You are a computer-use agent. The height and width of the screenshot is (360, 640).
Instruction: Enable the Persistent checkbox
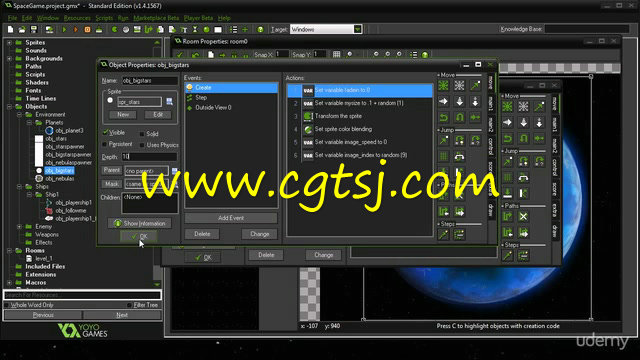point(104,144)
